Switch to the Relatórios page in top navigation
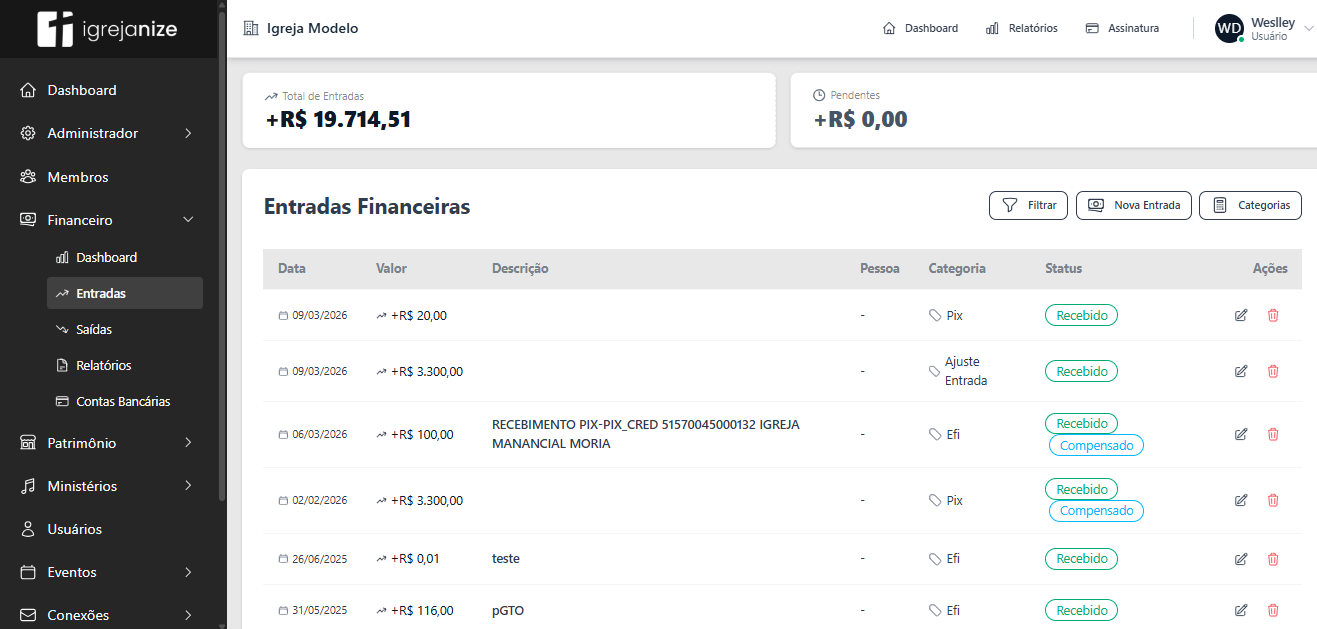The width and height of the screenshot is (1317, 629). (x=1021, y=28)
